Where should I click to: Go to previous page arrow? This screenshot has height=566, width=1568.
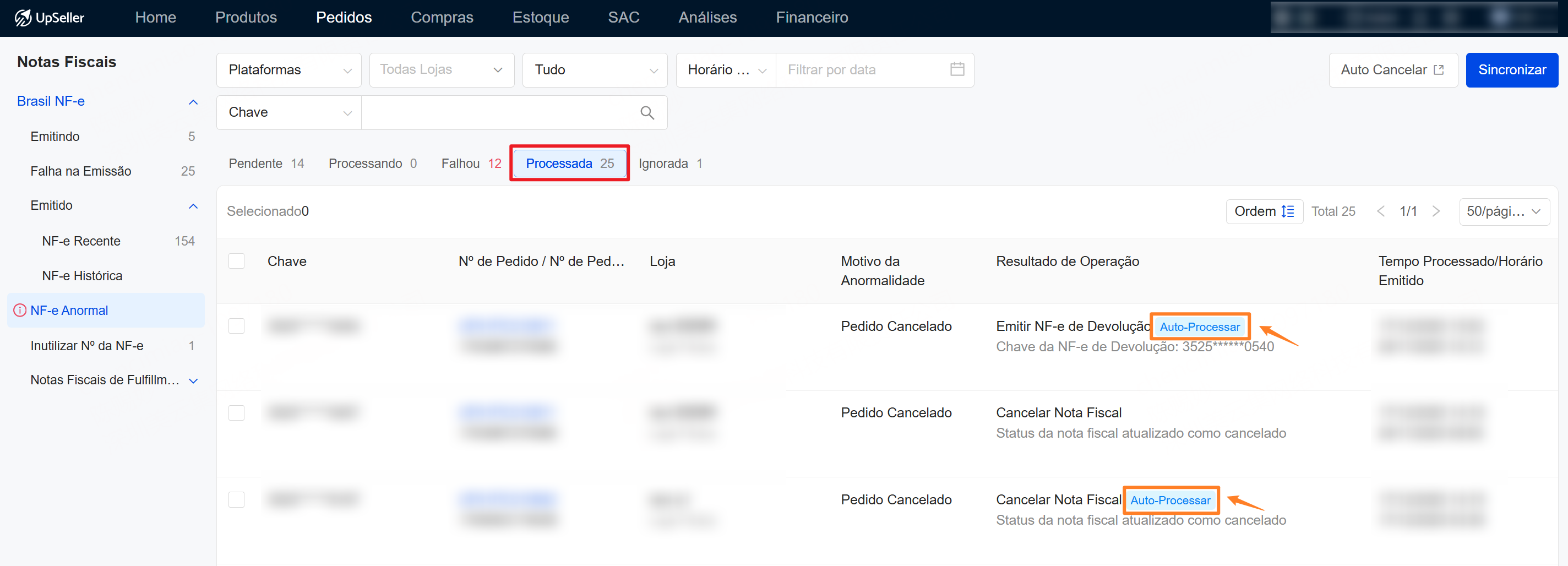coord(1380,211)
